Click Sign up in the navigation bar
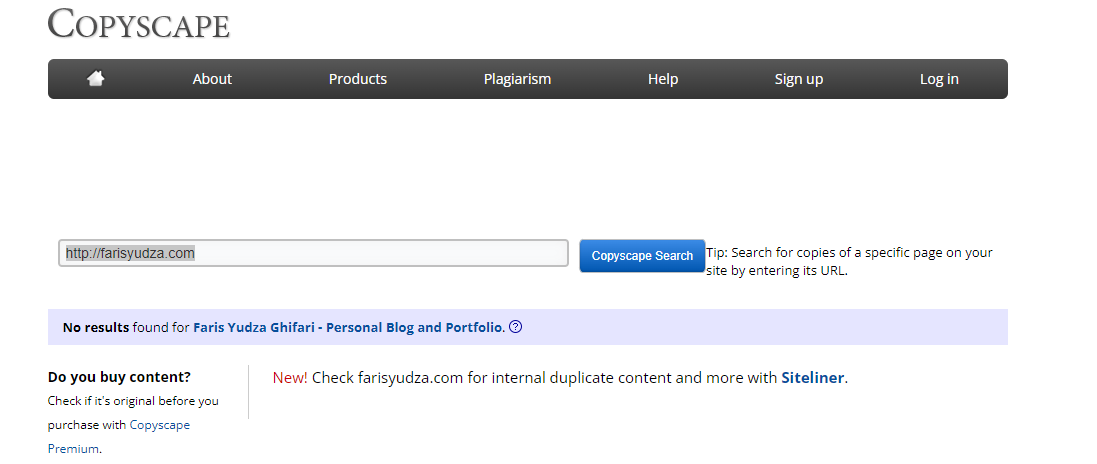The height and width of the screenshot is (464, 1097). click(798, 79)
